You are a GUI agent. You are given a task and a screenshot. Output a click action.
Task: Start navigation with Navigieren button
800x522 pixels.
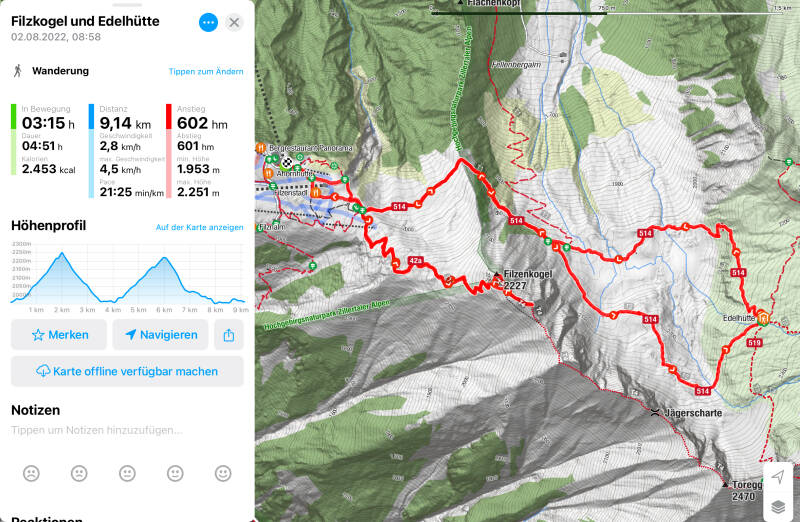click(x=160, y=335)
